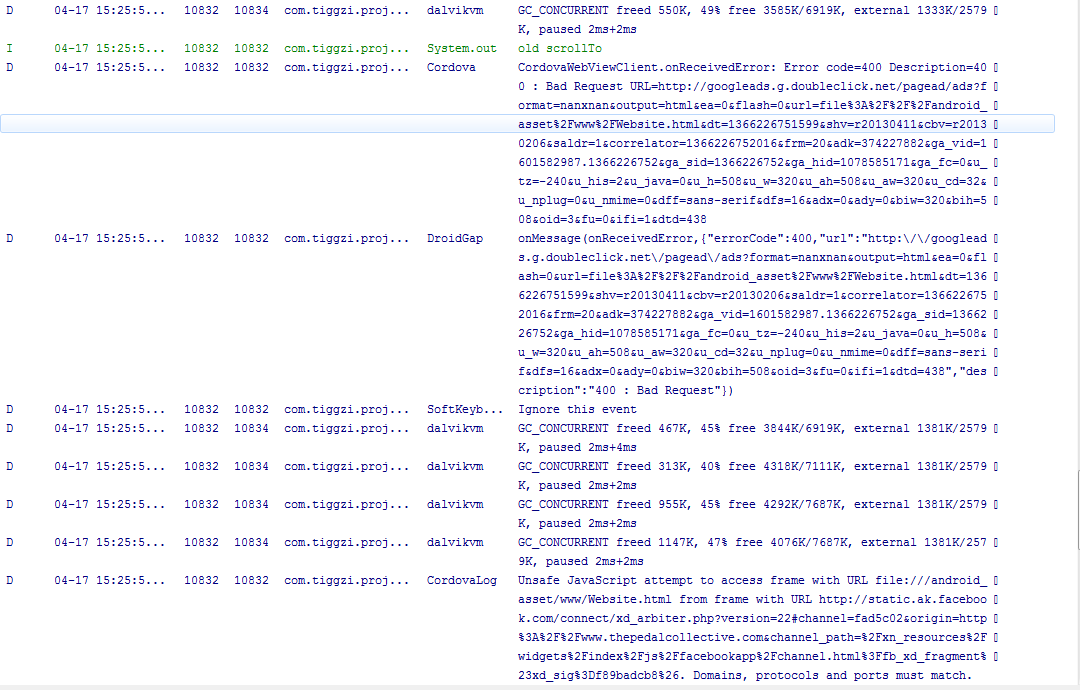The width and height of the screenshot is (1080, 690).
Task: Click the dalvikvm tag in the freed 550K row
Action: [455, 10]
